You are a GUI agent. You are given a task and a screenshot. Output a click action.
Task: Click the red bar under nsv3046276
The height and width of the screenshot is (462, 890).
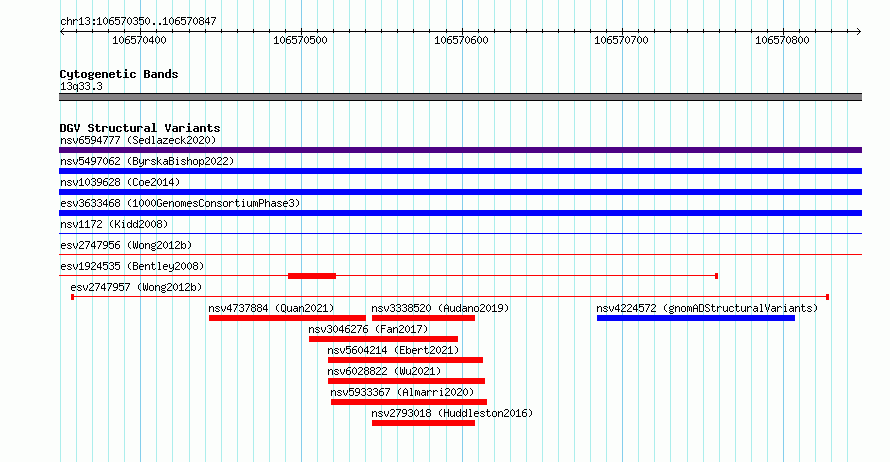(383, 339)
